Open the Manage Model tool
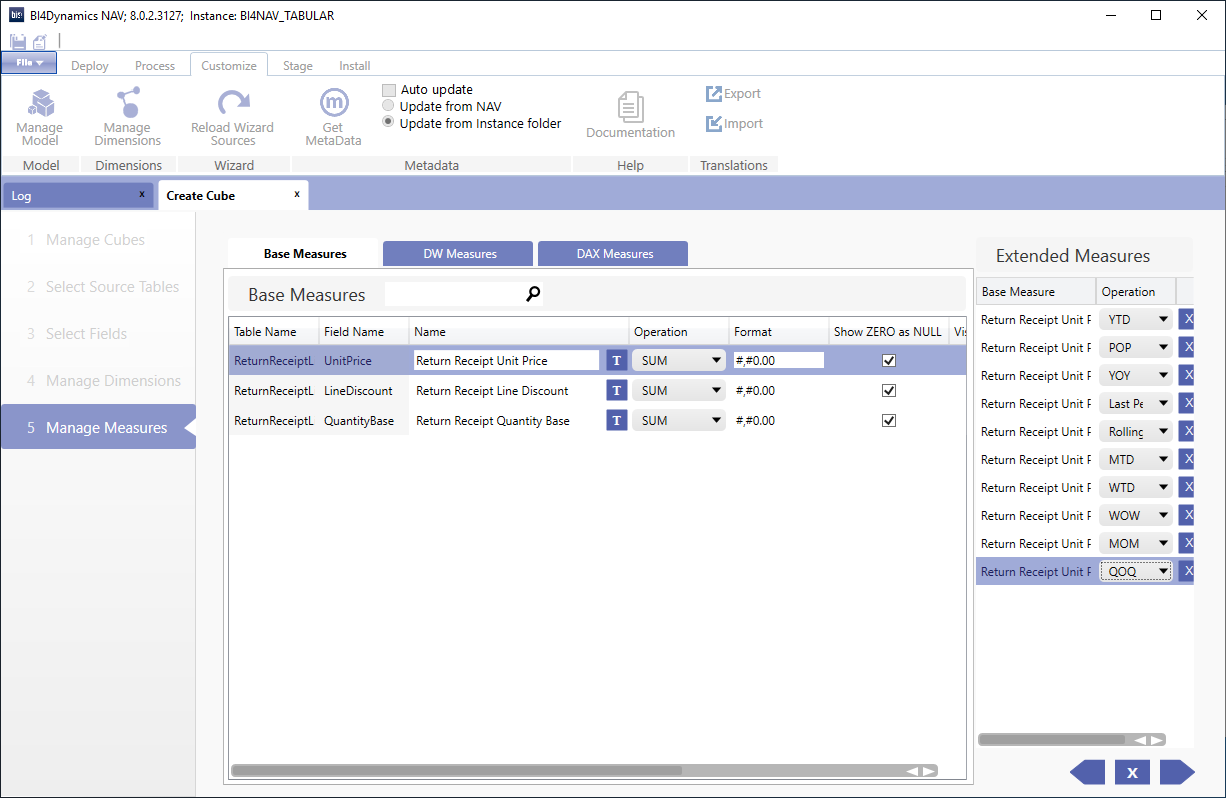 (x=40, y=117)
